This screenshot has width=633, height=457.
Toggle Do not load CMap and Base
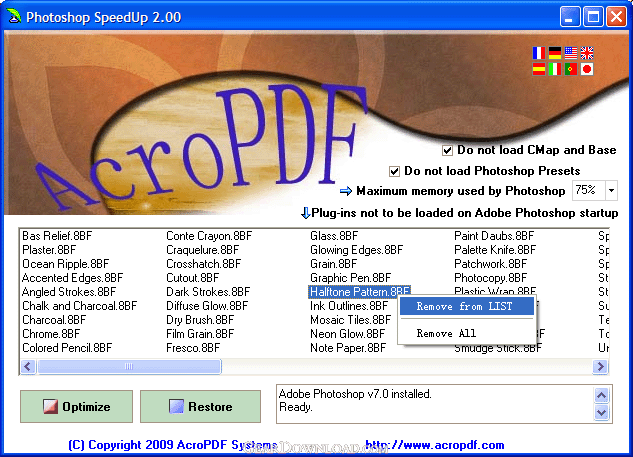point(447,151)
